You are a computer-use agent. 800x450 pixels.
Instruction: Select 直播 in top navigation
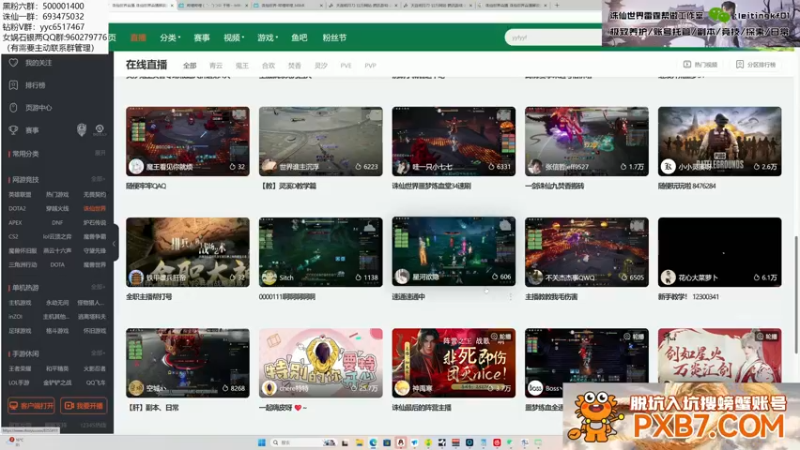(x=138, y=38)
